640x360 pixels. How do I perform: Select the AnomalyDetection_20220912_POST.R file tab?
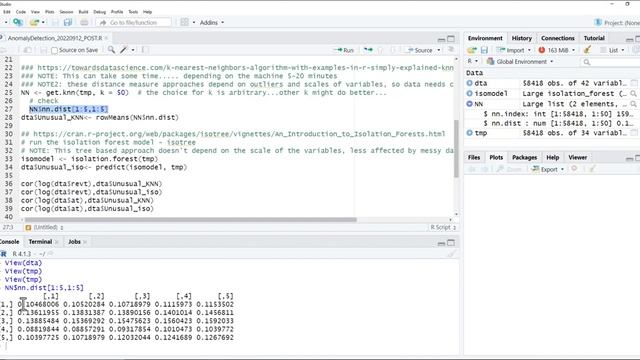55,38
